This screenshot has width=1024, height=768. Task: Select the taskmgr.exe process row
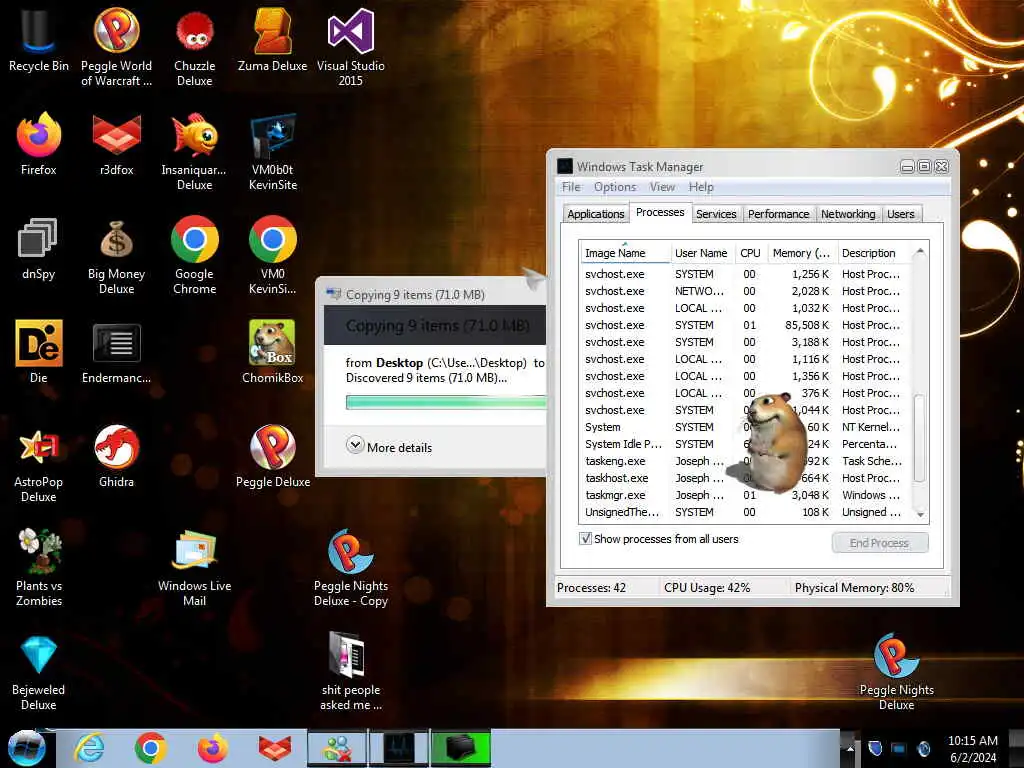(744, 495)
